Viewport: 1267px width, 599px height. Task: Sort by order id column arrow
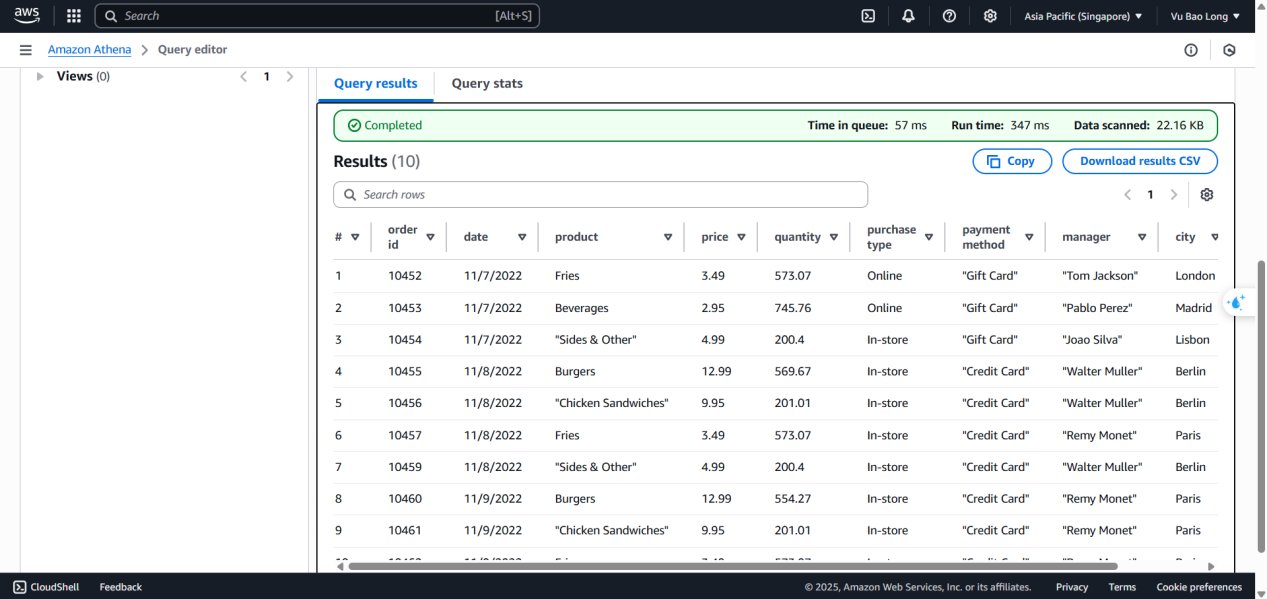click(430, 237)
